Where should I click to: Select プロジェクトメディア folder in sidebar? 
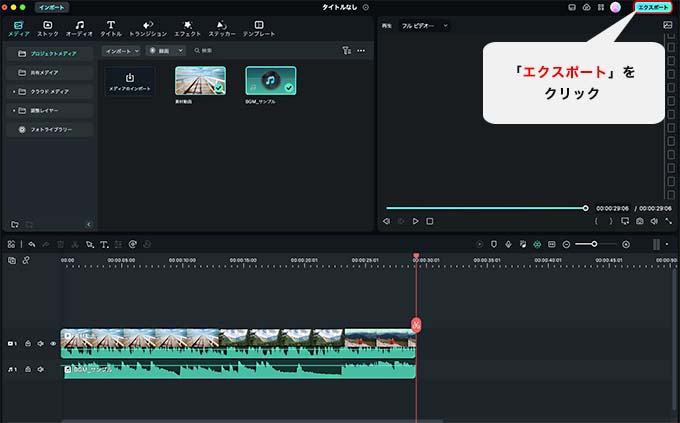pyautogui.click(x=50, y=53)
